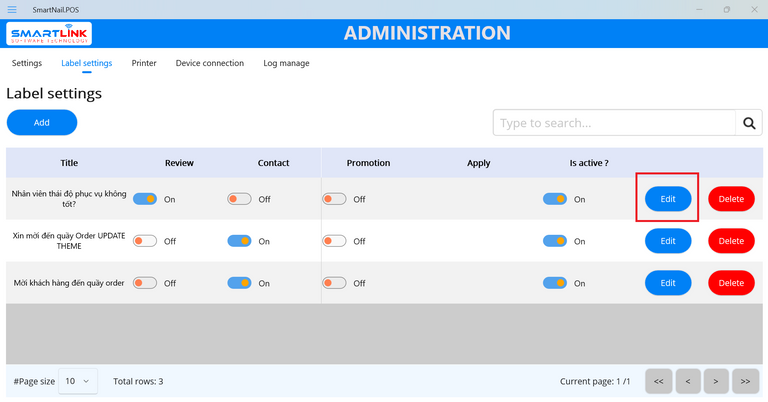Toggle Review switch for first row

(x=145, y=199)
